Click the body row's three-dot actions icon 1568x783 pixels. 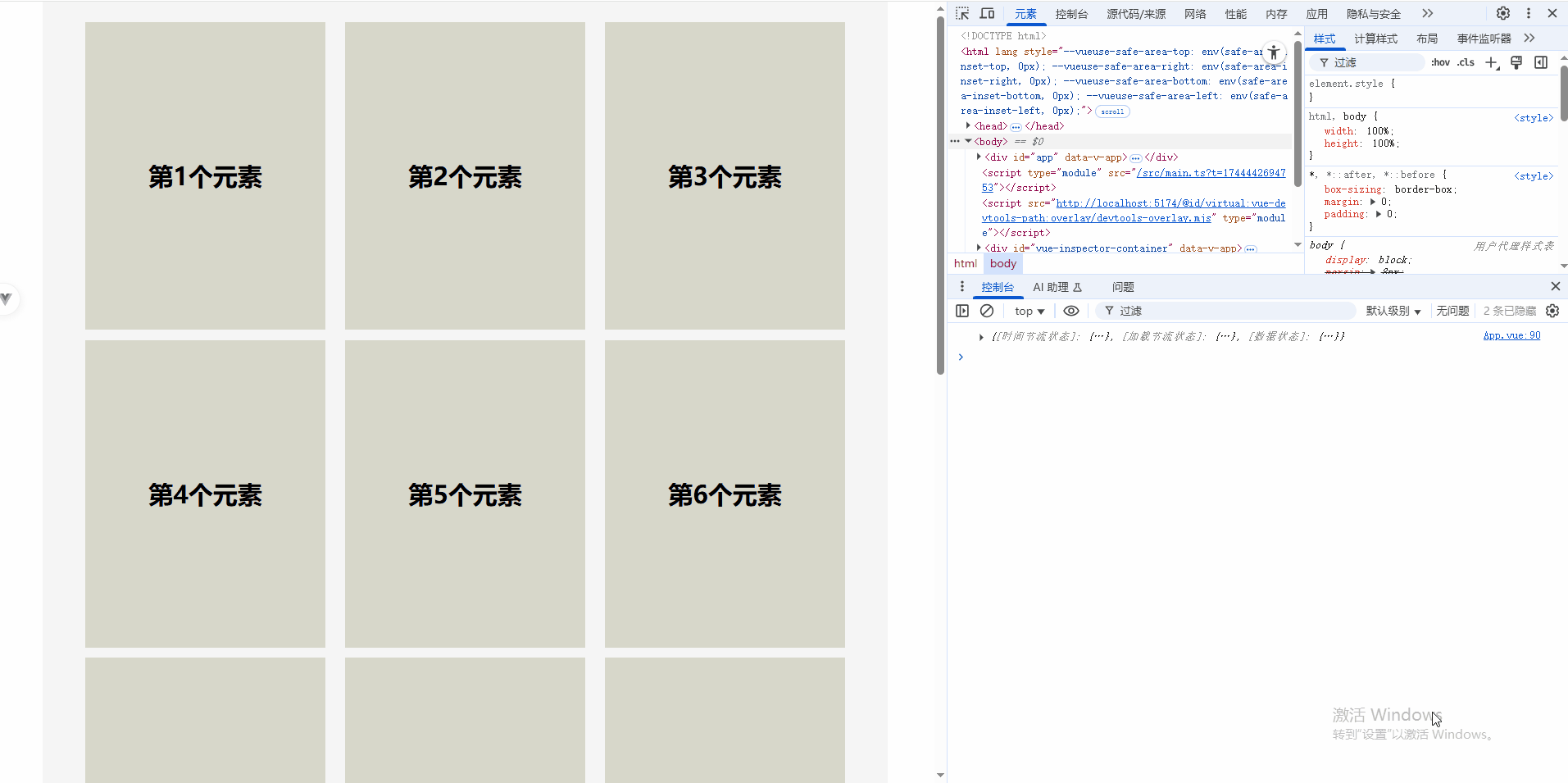(955, 141)
